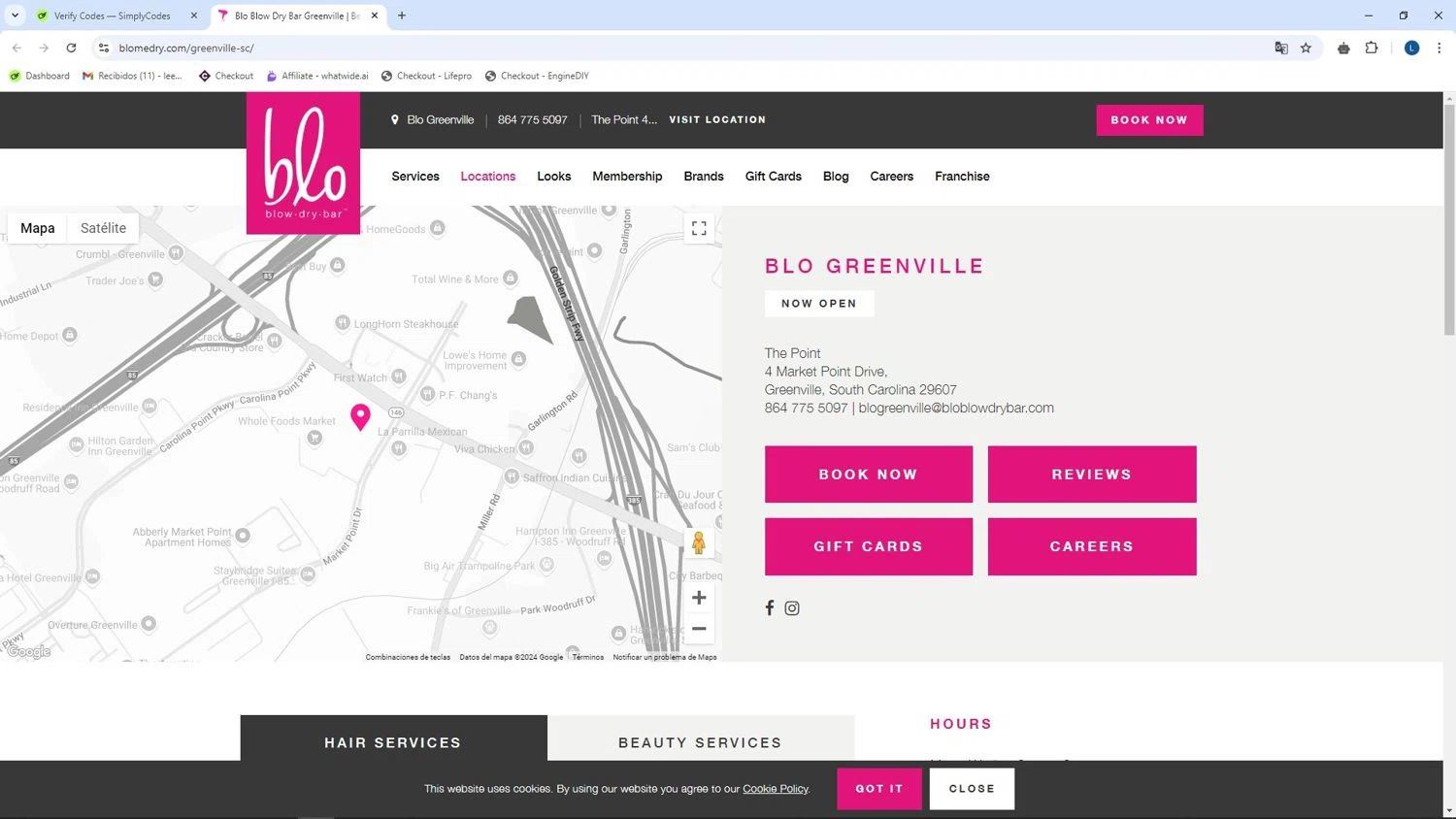
Task: Select the Beauty Services tab
Action: tap(700, 738)
